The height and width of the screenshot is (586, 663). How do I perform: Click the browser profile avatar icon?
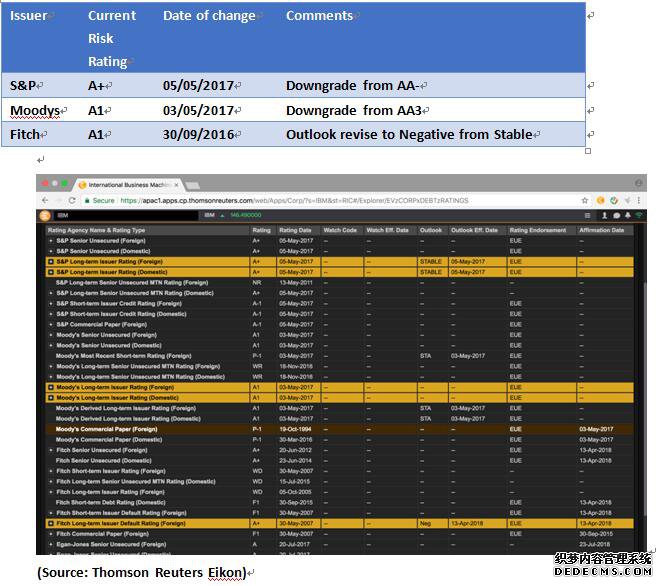point(638,183)
